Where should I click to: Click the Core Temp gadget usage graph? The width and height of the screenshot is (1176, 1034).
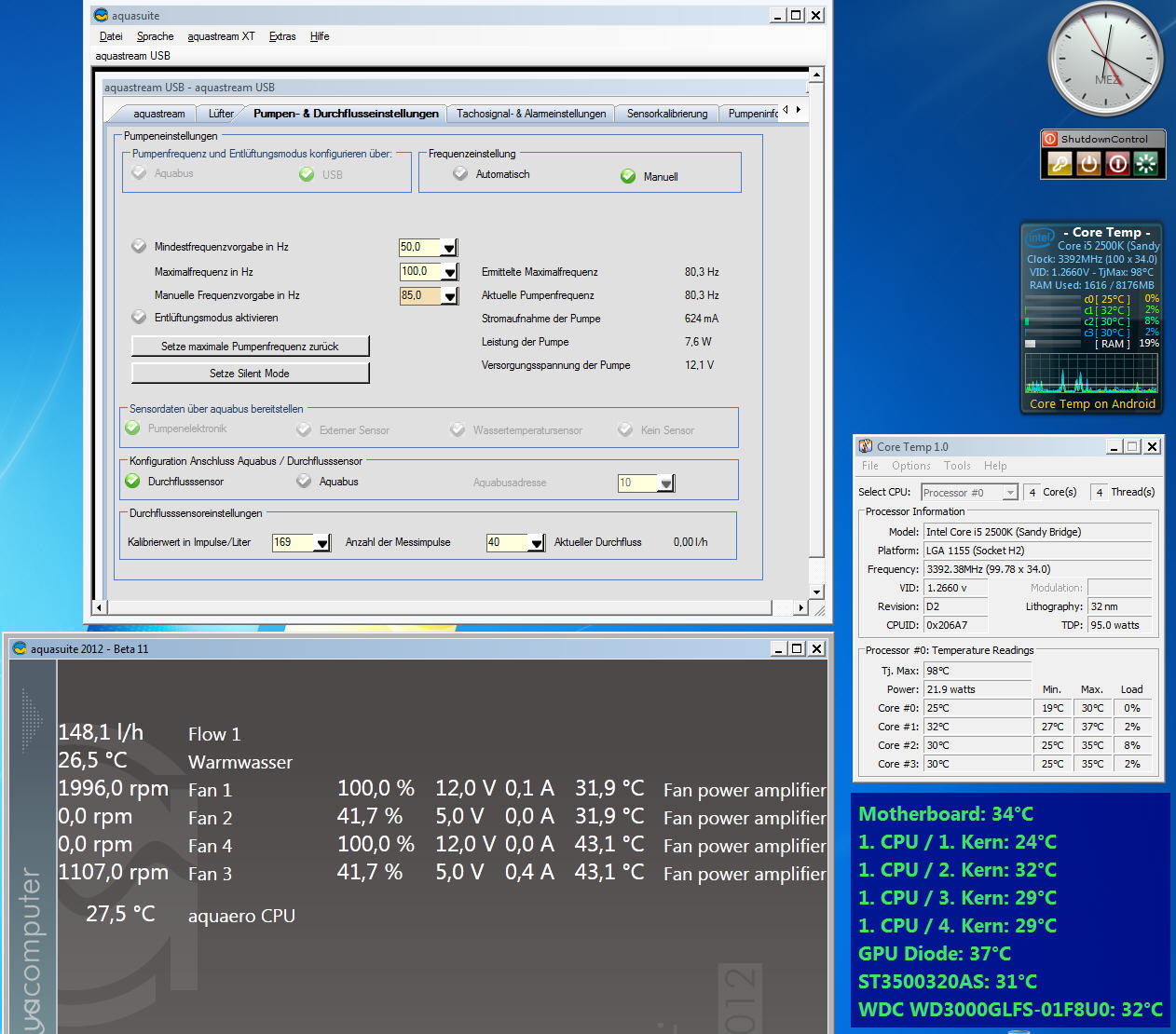1091,374
